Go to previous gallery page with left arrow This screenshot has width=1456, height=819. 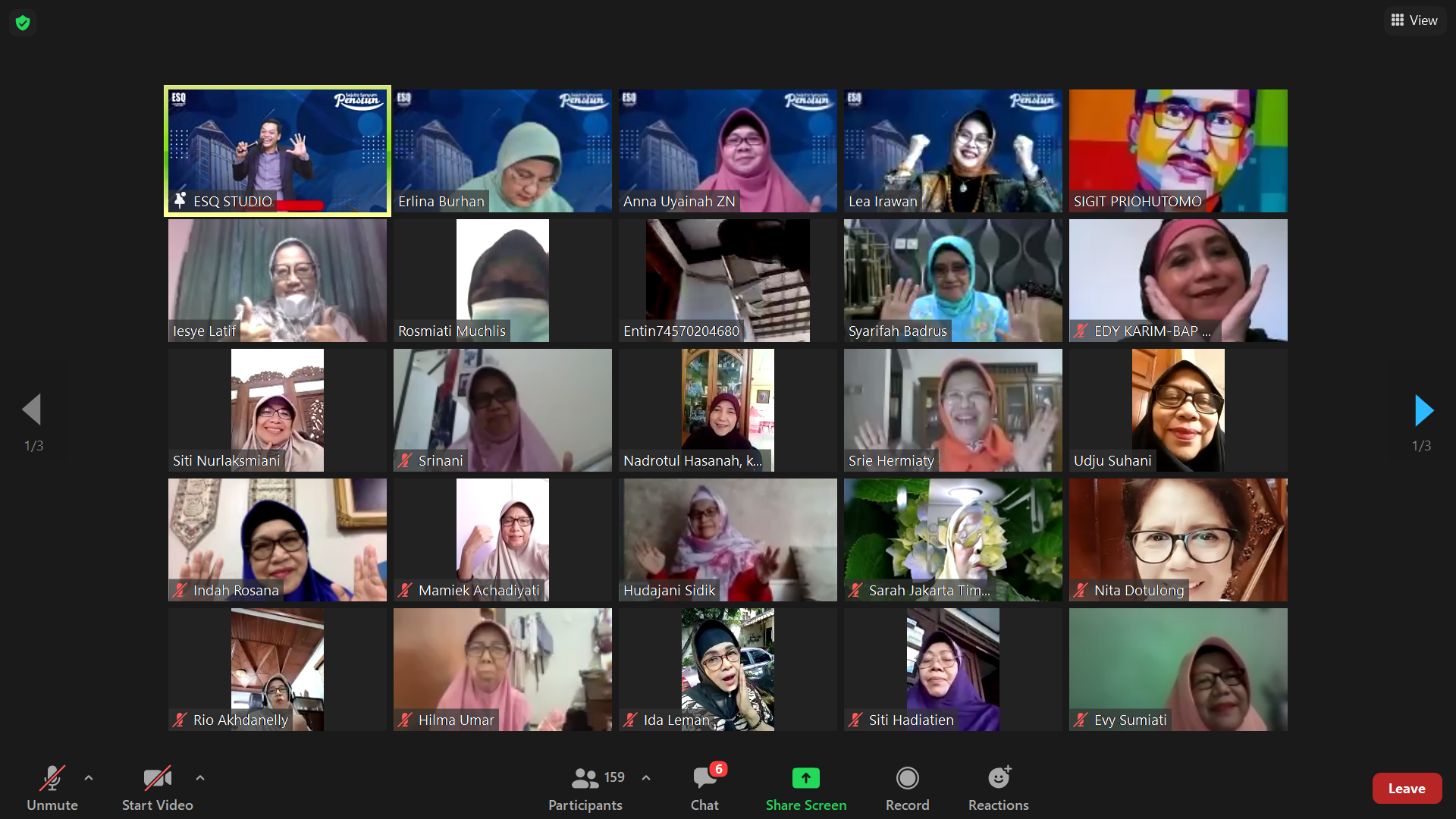pyautogui.click(x=32, y=410)
